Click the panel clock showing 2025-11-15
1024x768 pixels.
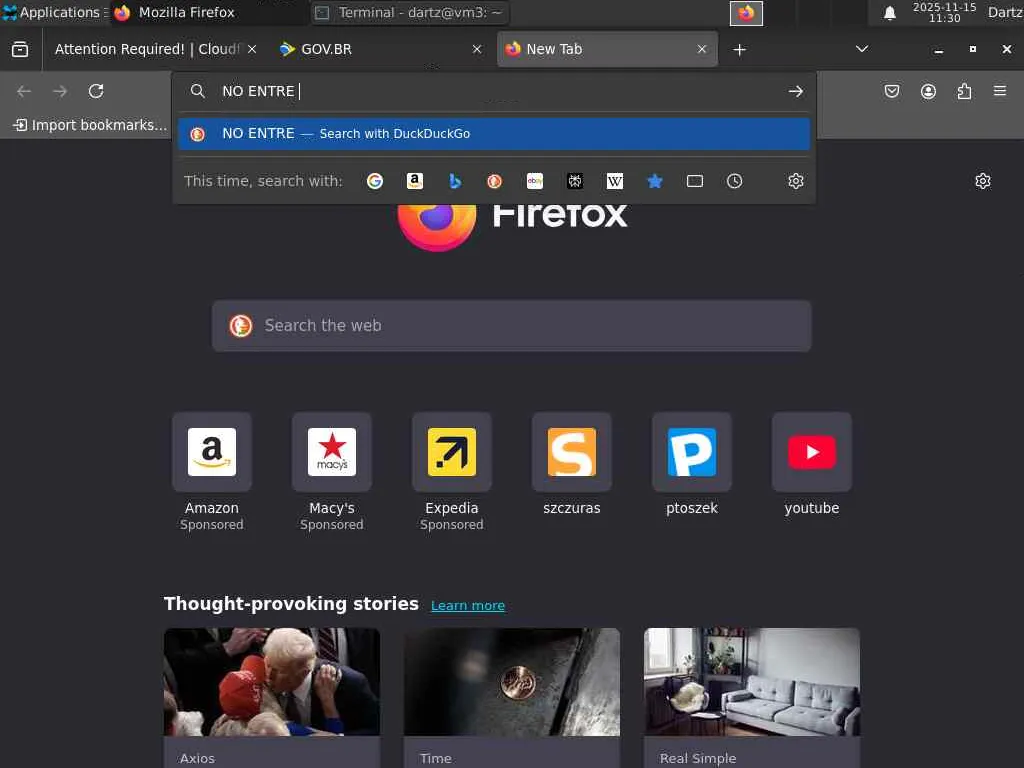(944, 12)
